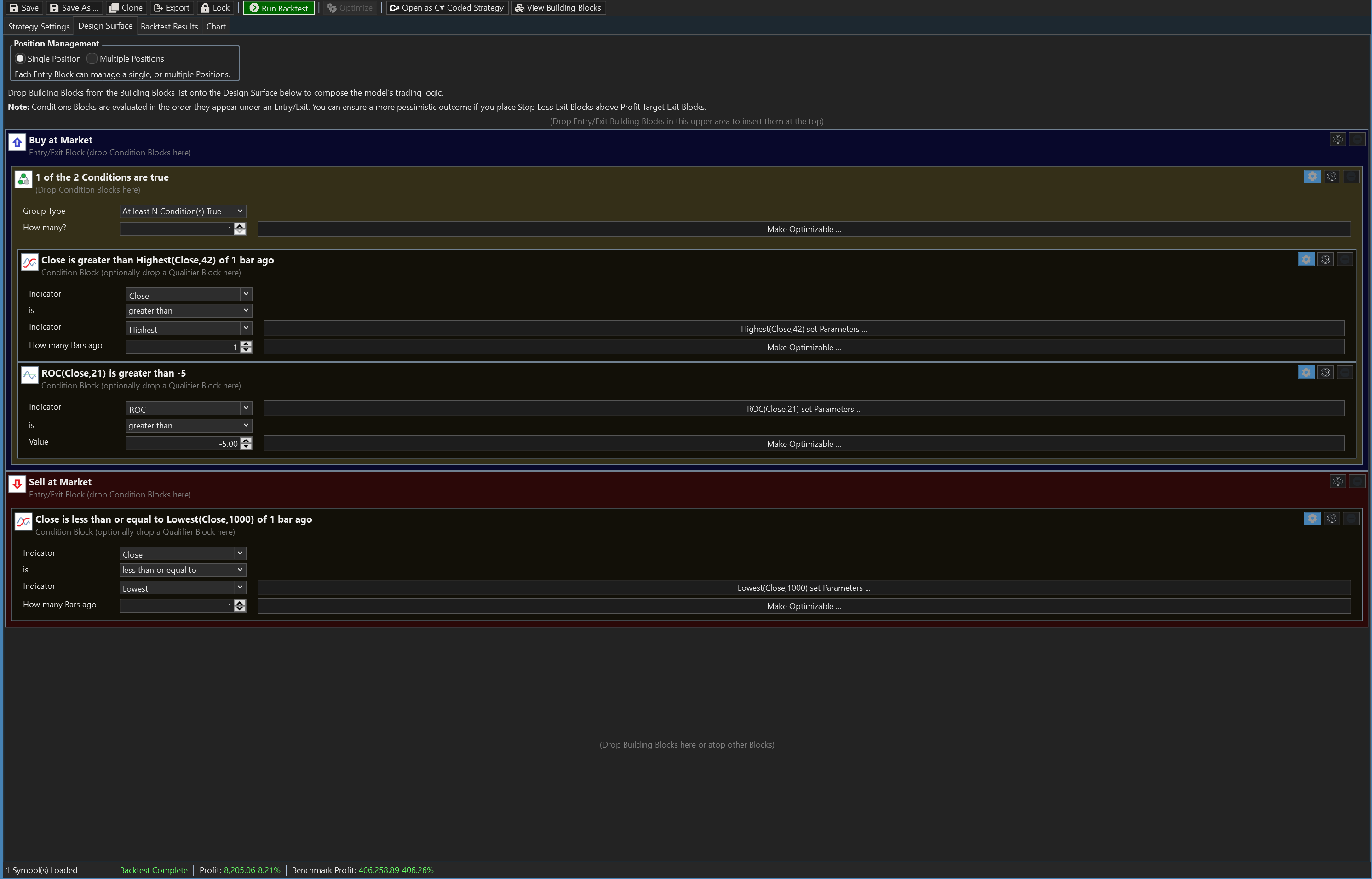Open Group Type dropdown
The width and height of the screenshot is (1372, 879).
click(183, 211)
